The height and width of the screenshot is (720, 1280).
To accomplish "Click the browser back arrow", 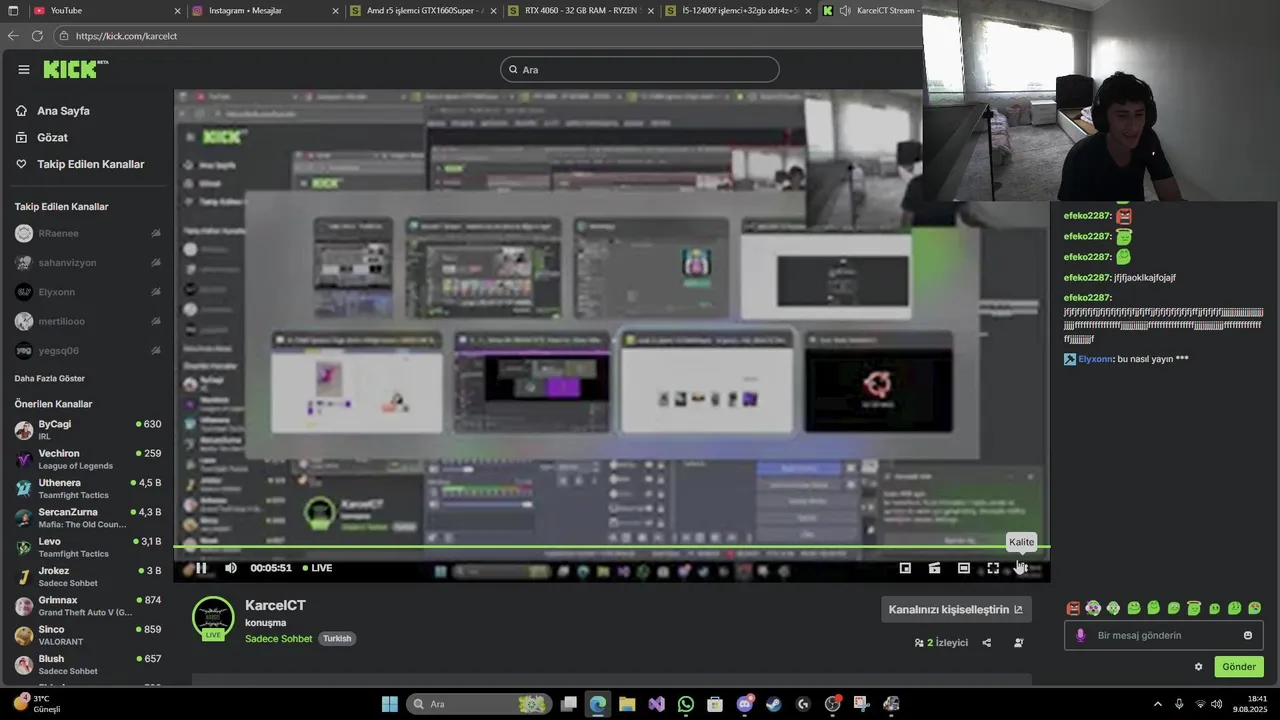I will [x=13, y=36].
